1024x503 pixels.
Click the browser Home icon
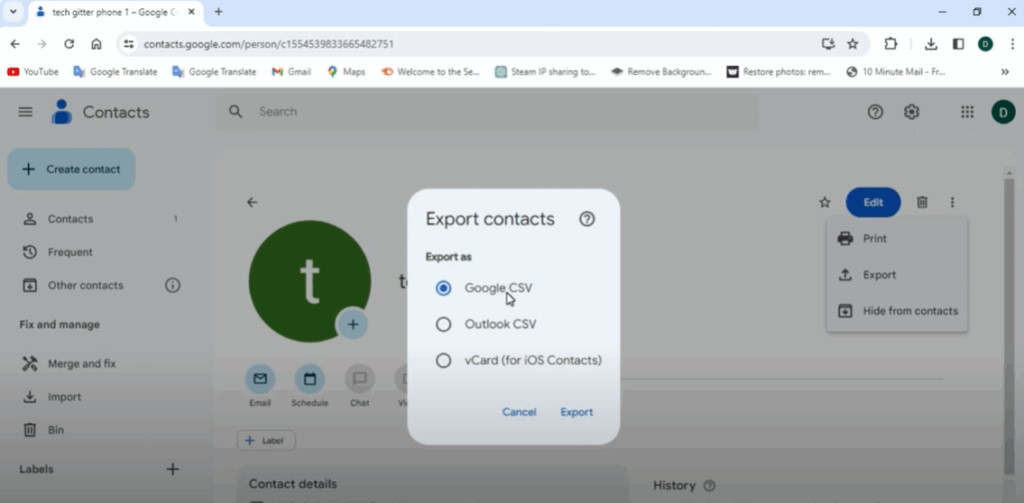click(96, 44)
